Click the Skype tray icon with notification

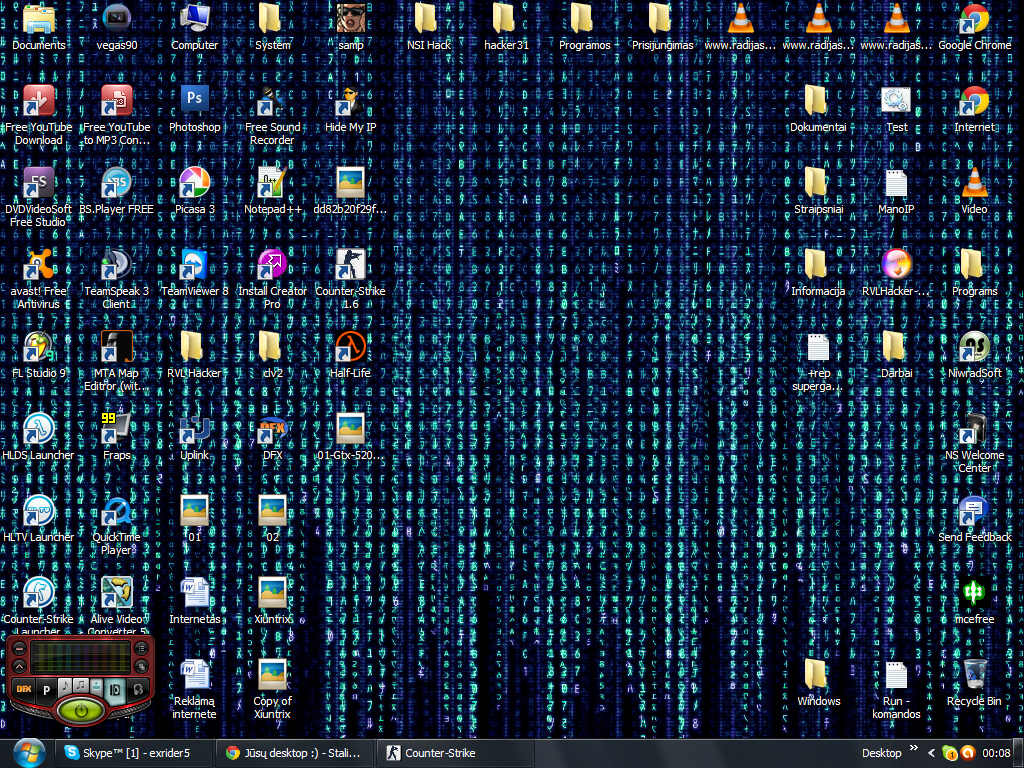coord(950,753)
